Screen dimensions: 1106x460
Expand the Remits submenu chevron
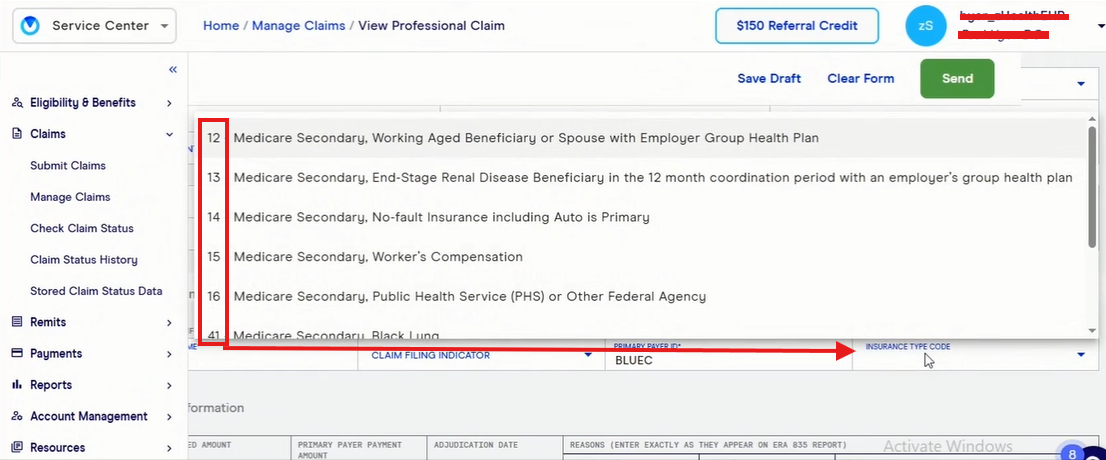click(x=170, y=322)
